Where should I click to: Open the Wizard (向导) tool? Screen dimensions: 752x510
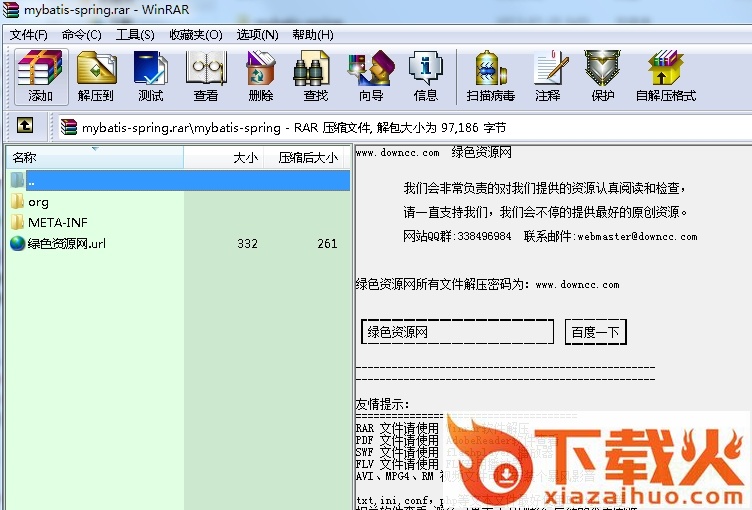click(371, 76)
